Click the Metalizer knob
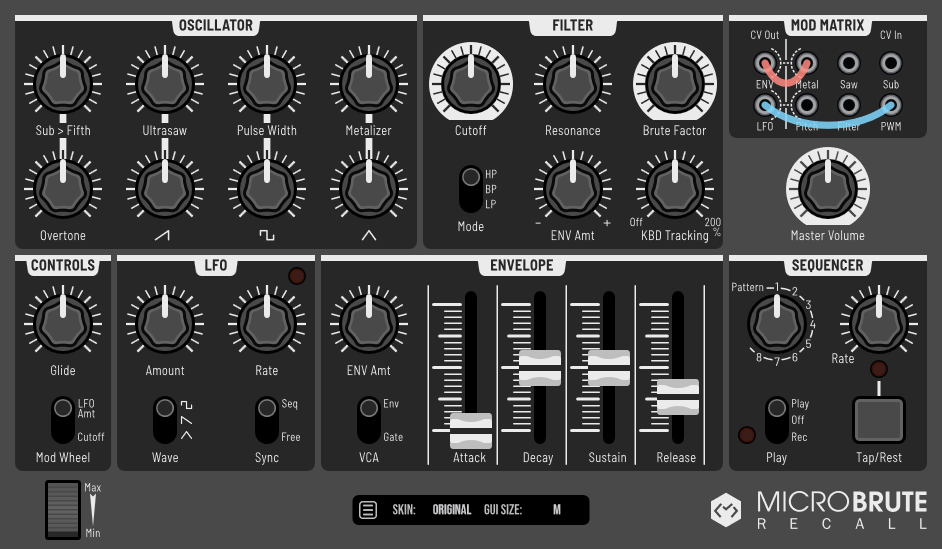The image size is (942, 549). coord(369,83)
